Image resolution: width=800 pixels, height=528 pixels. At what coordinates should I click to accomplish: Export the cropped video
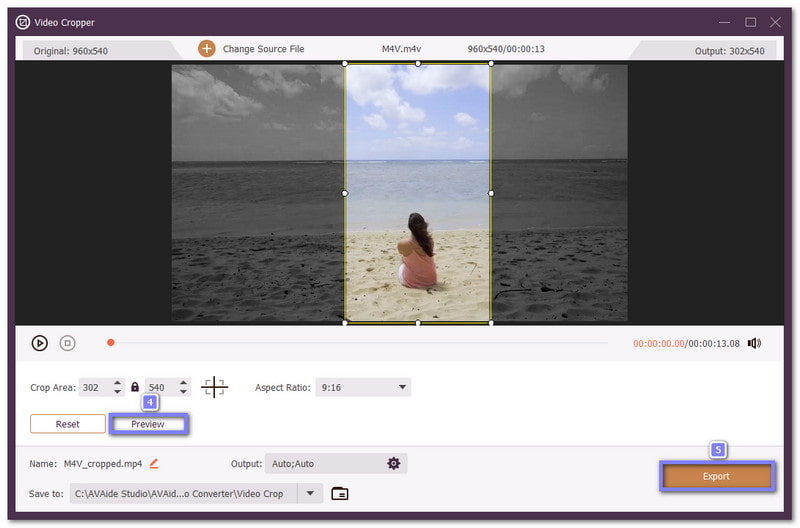coord(716,476)
